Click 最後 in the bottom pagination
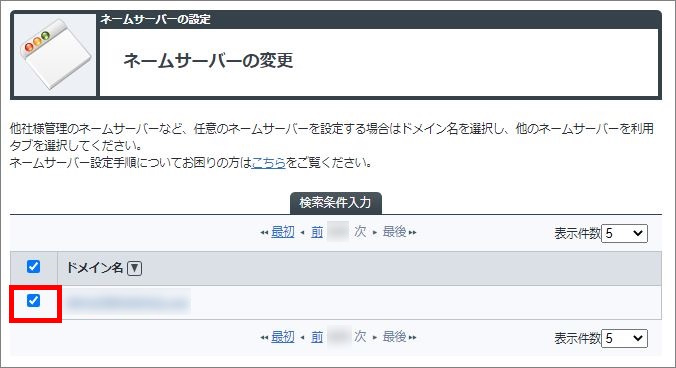Screen dimensions: 676x368 point(394,337)
